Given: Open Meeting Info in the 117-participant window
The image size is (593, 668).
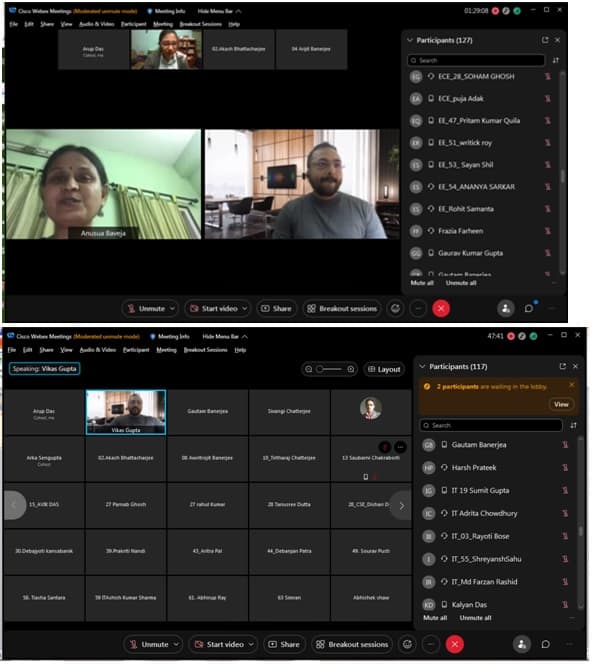Looking at the screenshot, I should 170,337.
